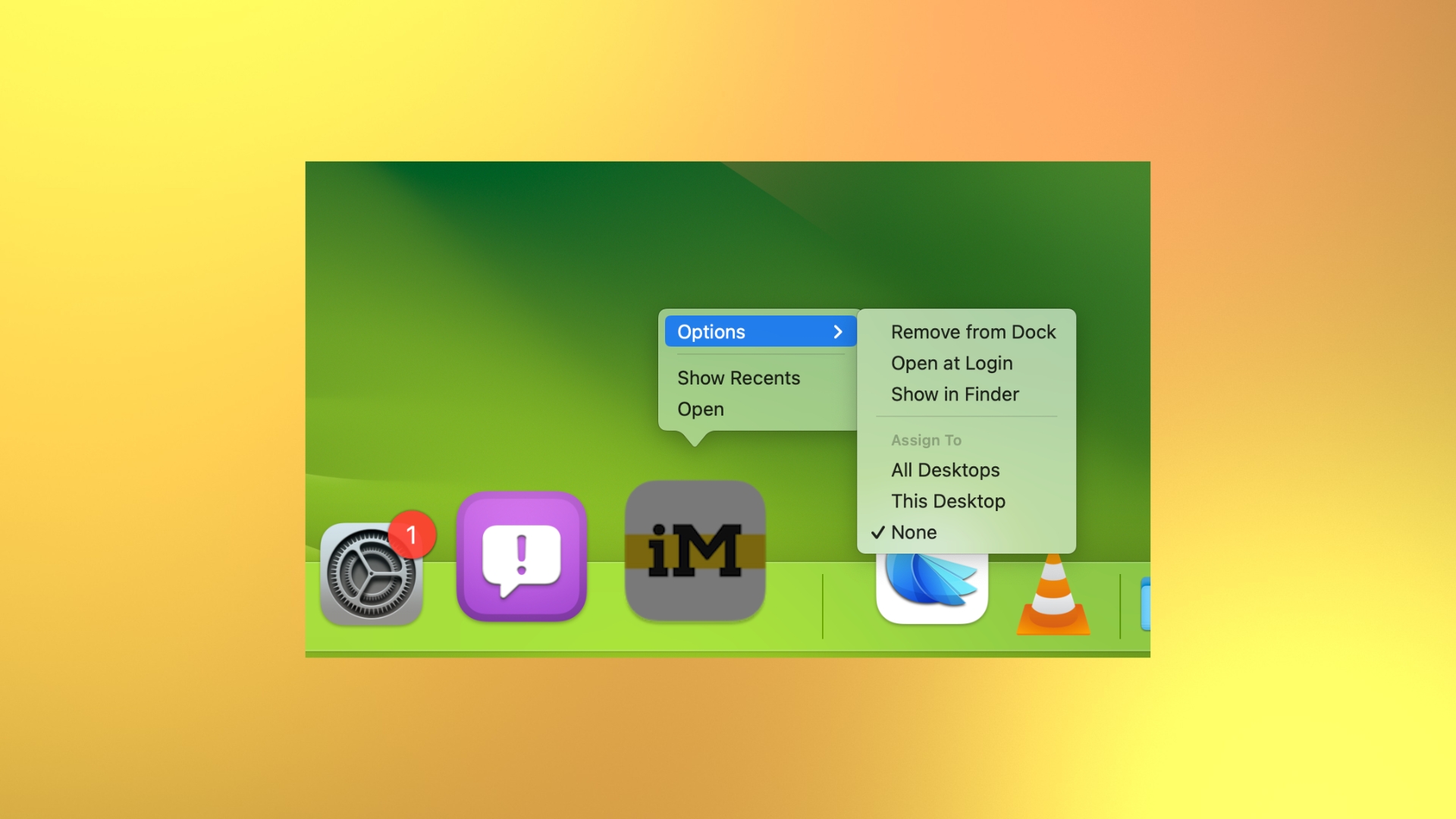Screen dimensions: 1456x819
Task: Expand the Options submenu
Action: (x=761, y=331)
